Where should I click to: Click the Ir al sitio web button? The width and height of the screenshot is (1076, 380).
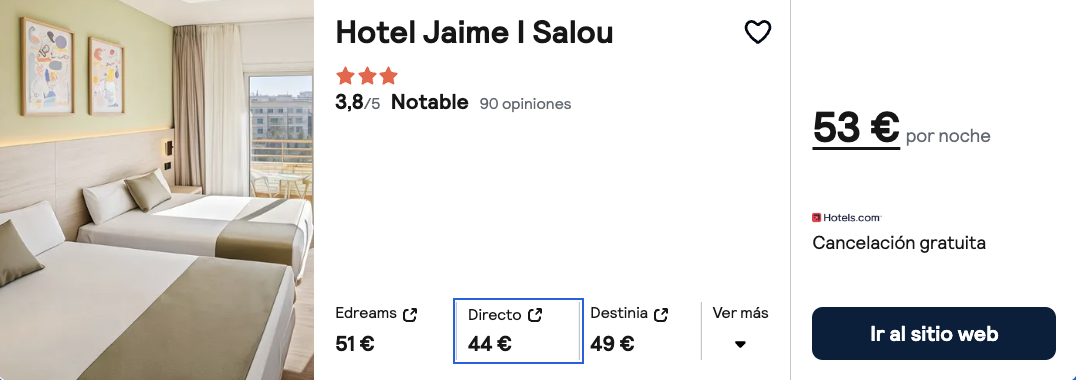[x=933, y=333]
